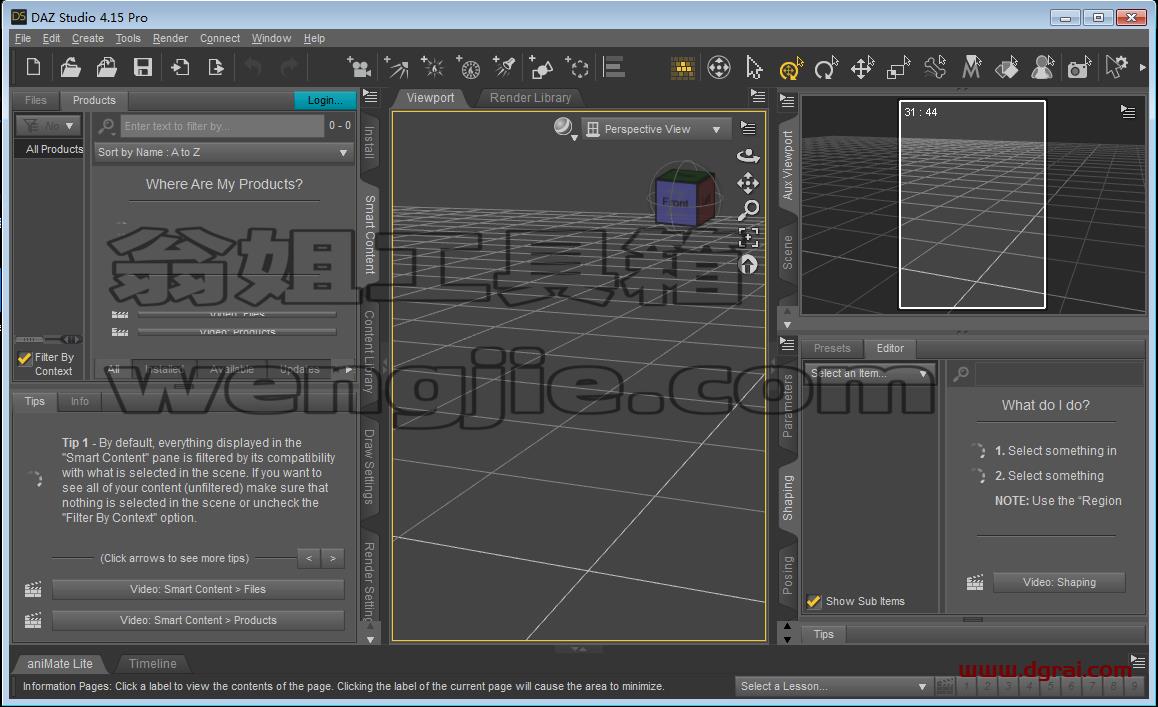Viewport: 1158px width, 707px height.
Task: Select the Spot Render camera tool
Action: (x=1079, y=68)
